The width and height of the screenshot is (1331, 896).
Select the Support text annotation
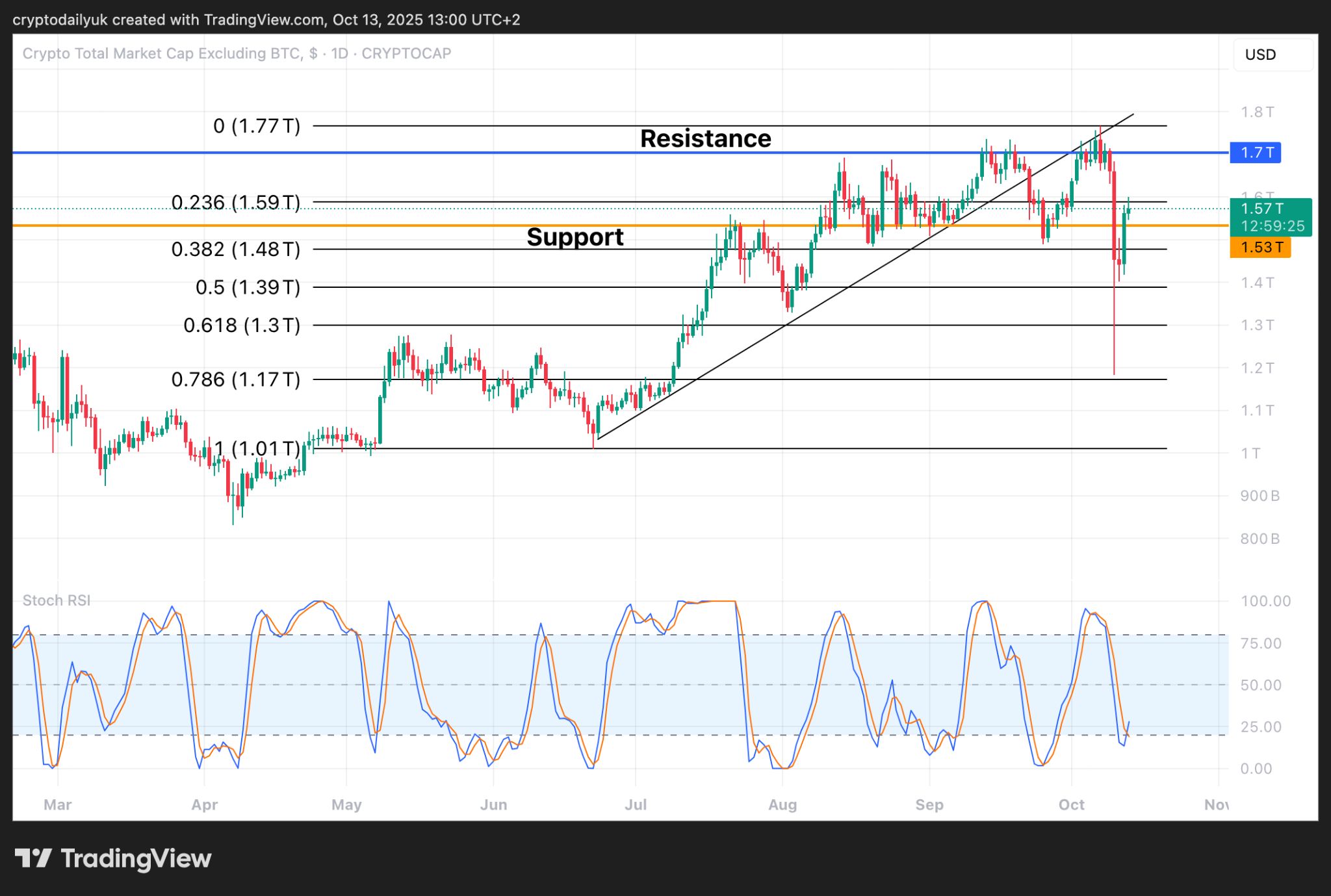[575, 237]
